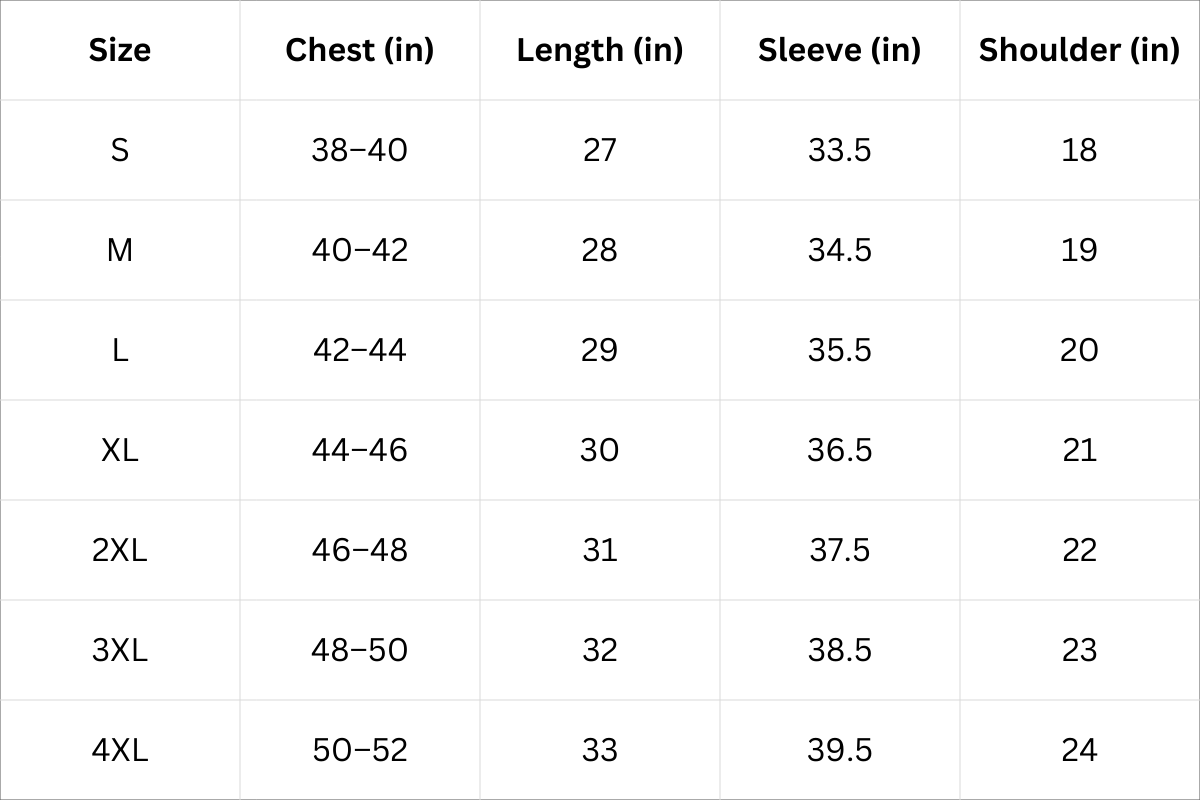Click the S size row label

pyautogui.click(x=120, y=150)
